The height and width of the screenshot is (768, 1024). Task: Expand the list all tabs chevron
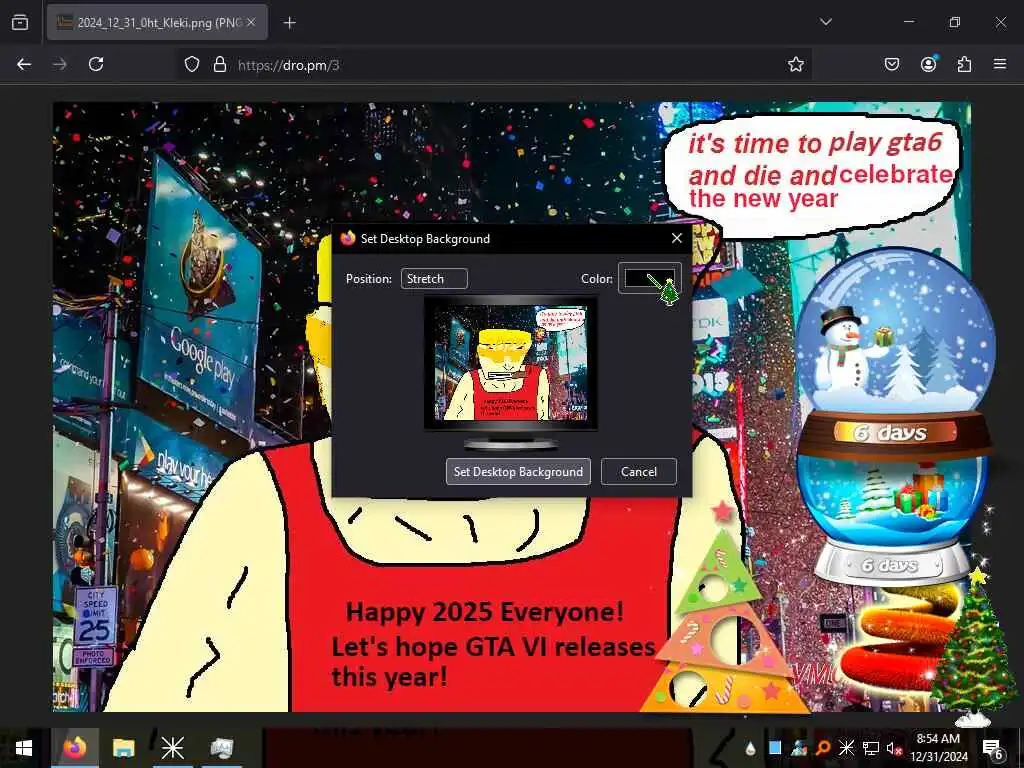(825, 22)
